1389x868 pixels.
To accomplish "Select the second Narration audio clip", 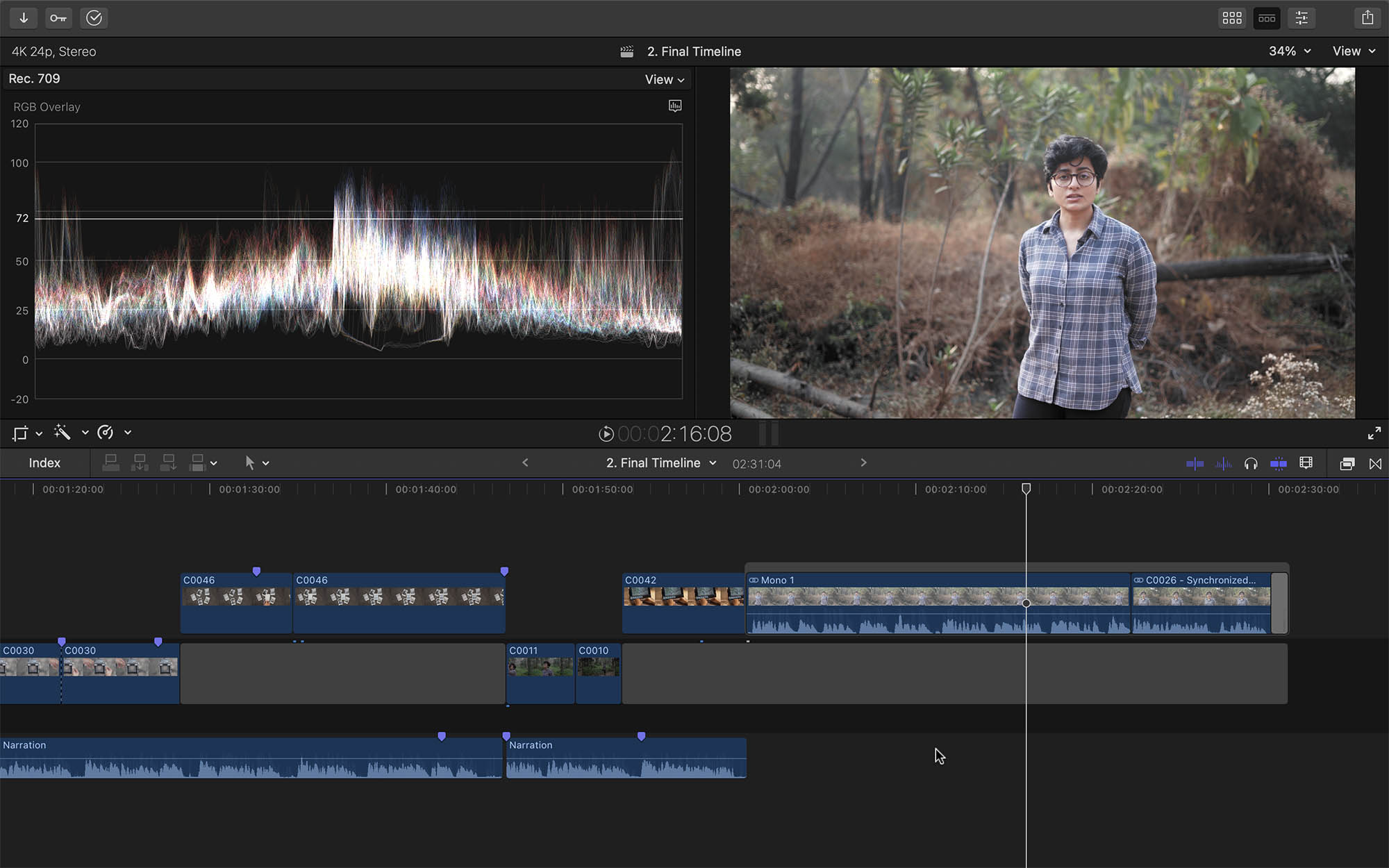I will (626, 758).
